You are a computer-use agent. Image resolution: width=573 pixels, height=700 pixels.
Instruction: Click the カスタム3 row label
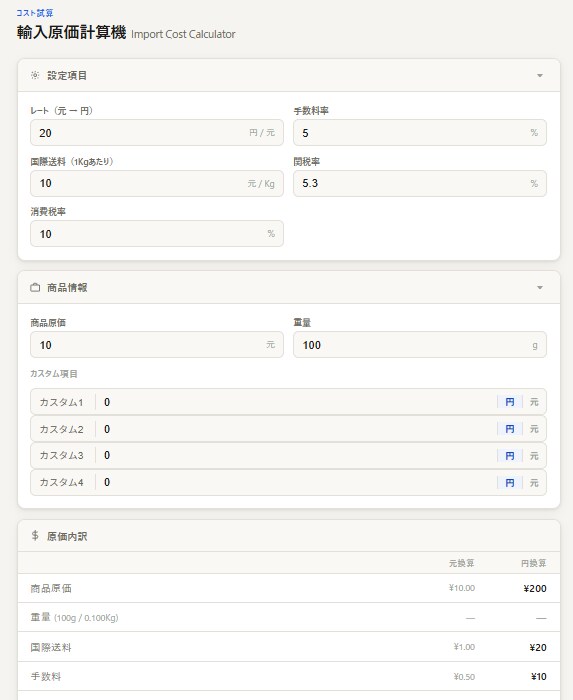[61, 455]
